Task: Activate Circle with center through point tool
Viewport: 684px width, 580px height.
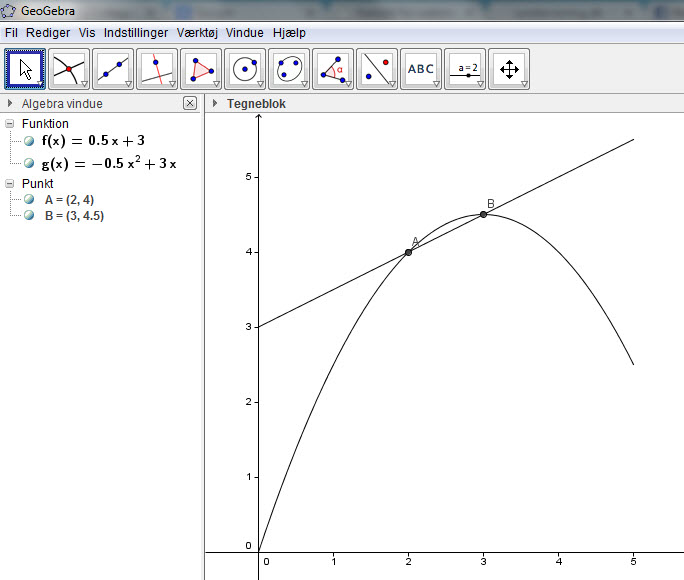Action: pos(246,69)
